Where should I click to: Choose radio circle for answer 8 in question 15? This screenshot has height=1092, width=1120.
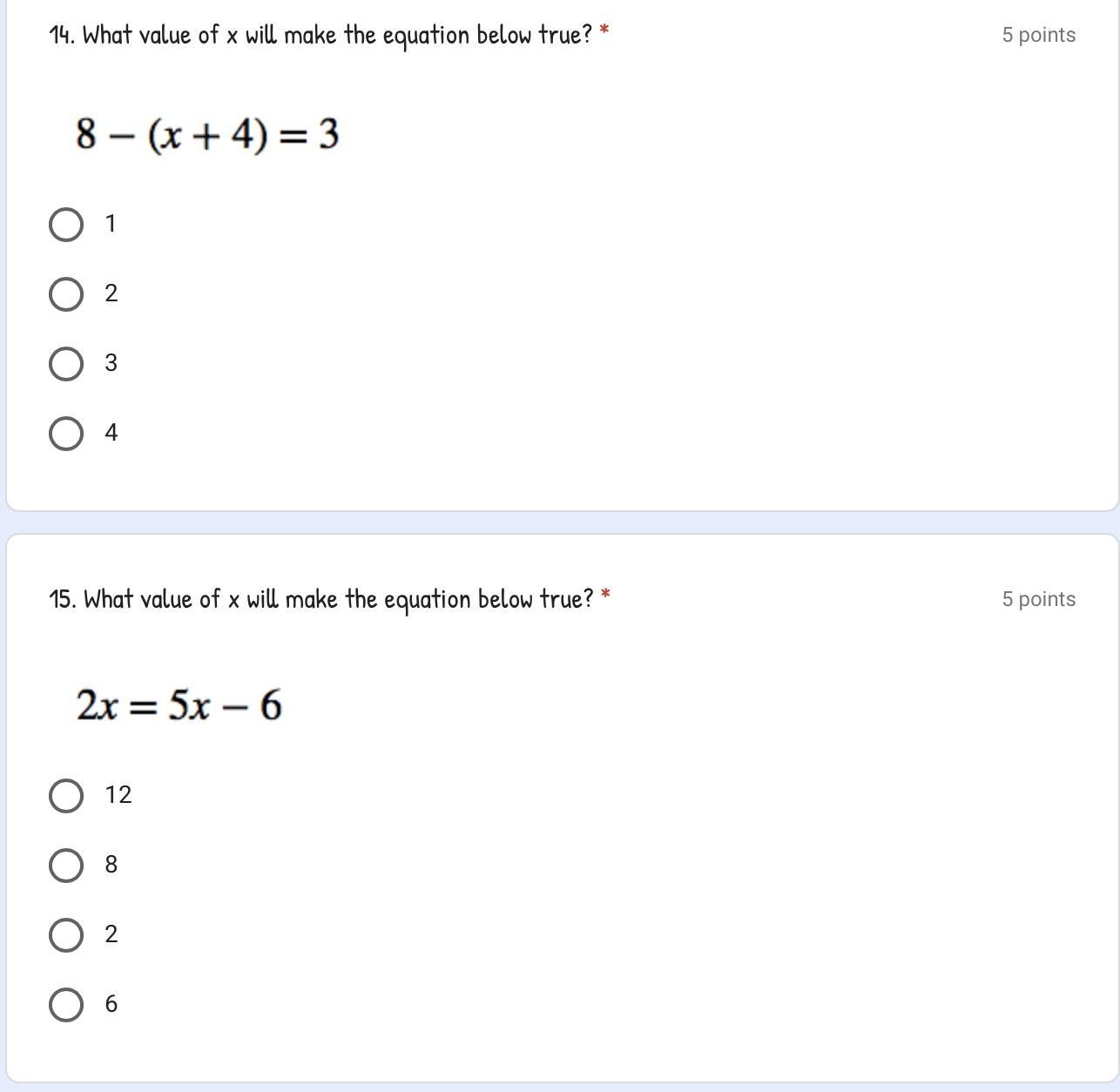66,866
